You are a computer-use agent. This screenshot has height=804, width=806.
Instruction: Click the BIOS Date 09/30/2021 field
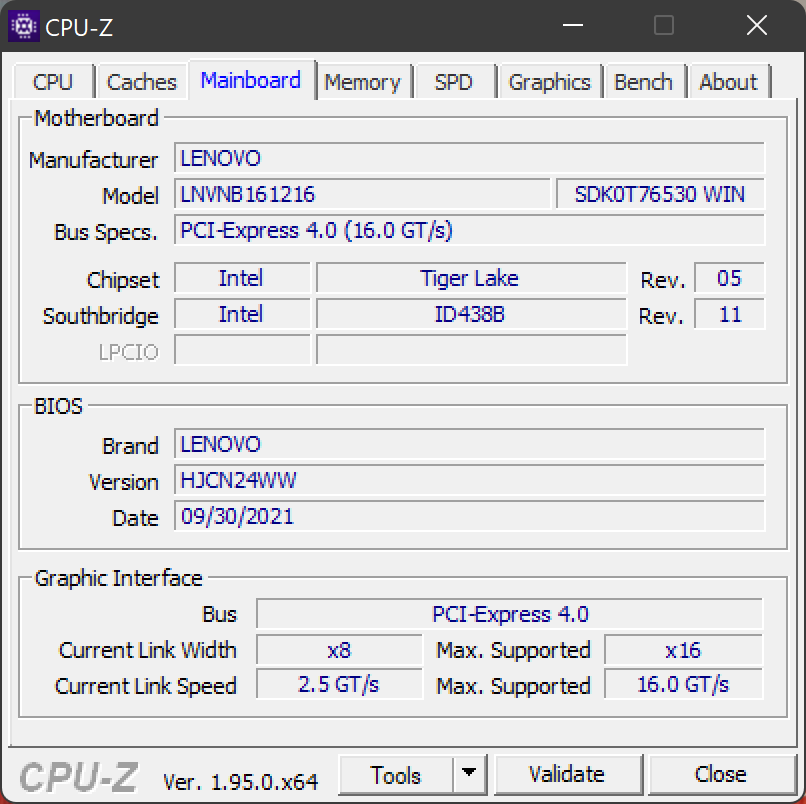click(x=469, y=516)
